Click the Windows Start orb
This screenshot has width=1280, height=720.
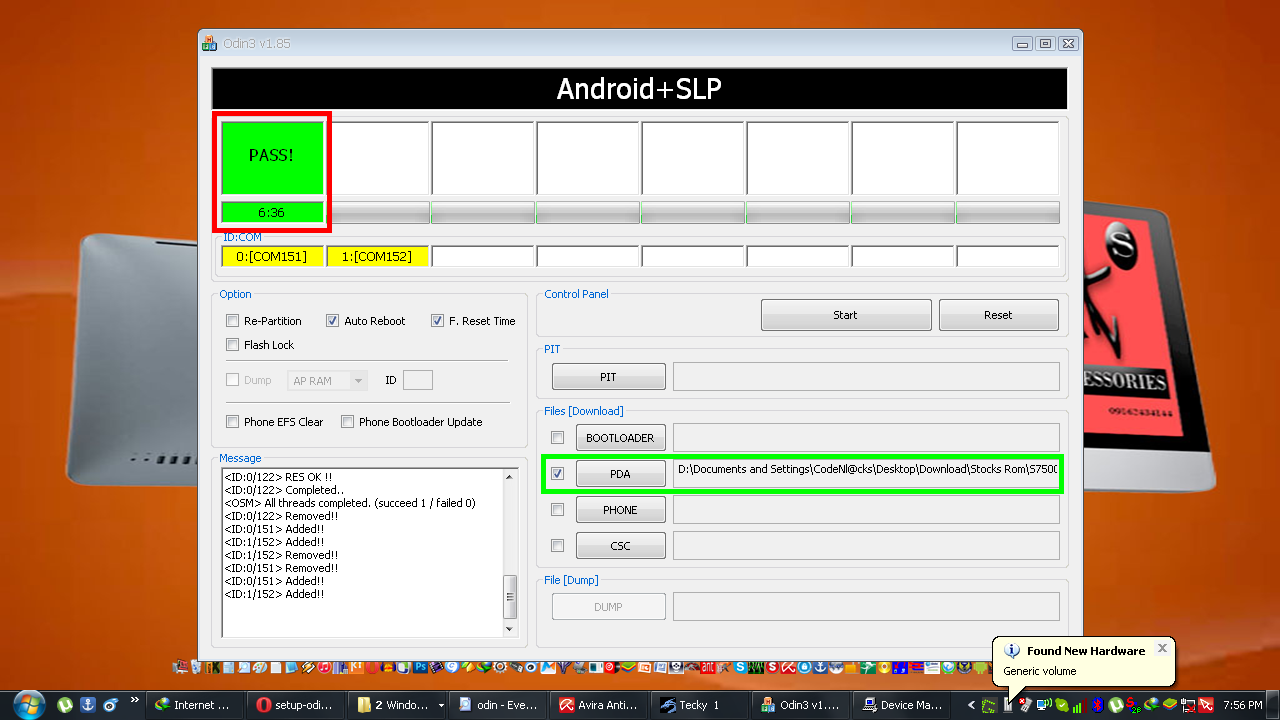(29, 704)
